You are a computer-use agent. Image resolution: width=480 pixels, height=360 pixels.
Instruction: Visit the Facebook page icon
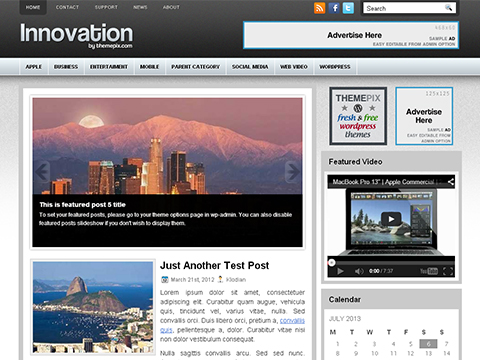(334, 8)
